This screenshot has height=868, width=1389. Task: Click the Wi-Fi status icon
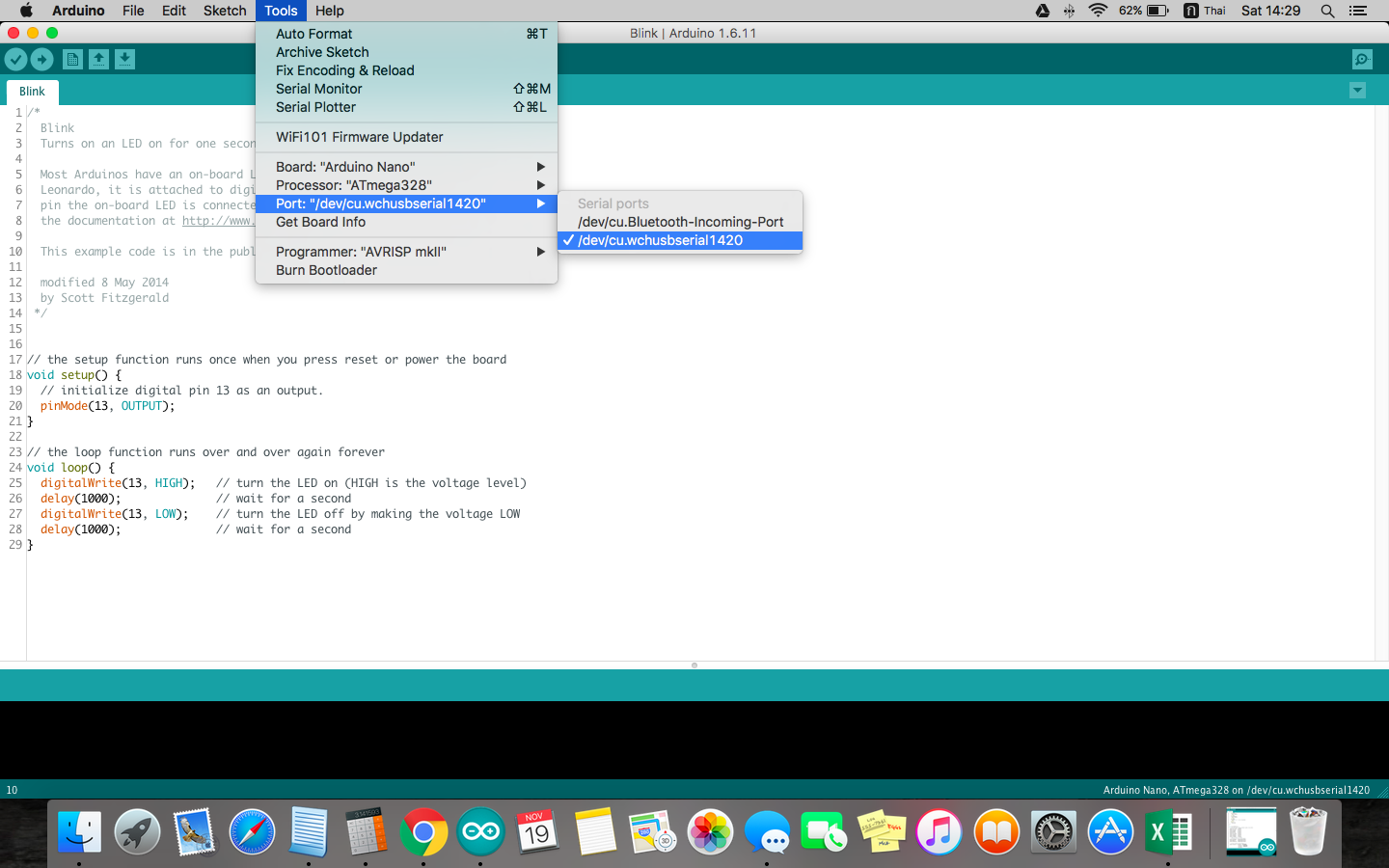point(1098,11)
